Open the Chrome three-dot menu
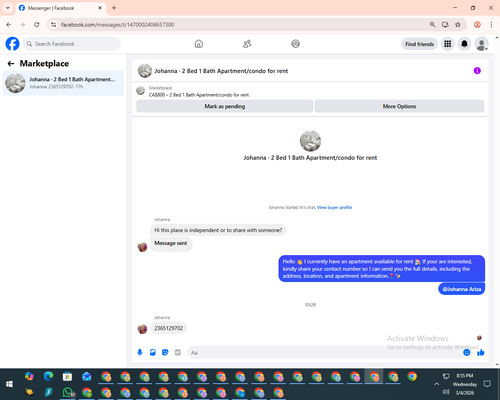 click(x=491, y=25)
